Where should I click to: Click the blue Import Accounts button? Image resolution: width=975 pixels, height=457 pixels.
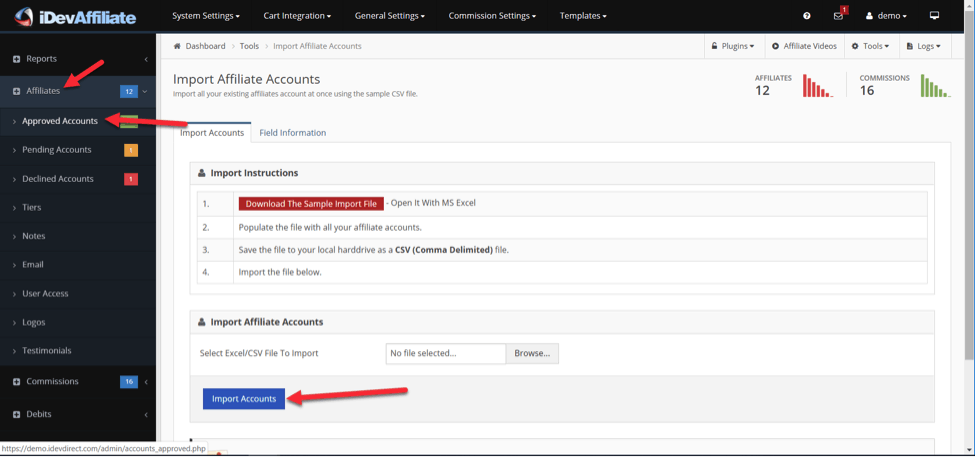pos(244,399)
